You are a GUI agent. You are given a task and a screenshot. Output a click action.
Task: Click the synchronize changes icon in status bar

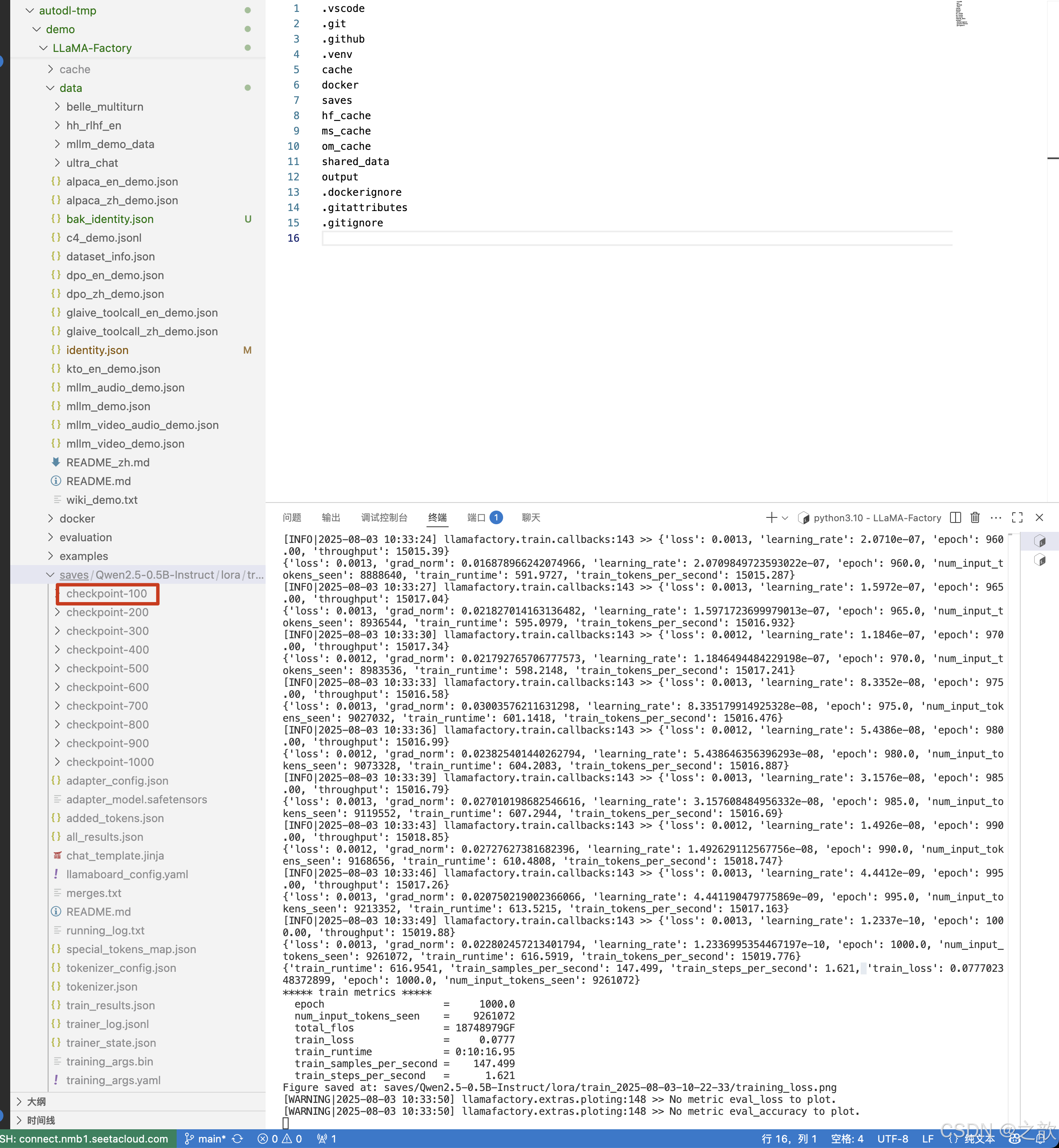(237, 1139)
